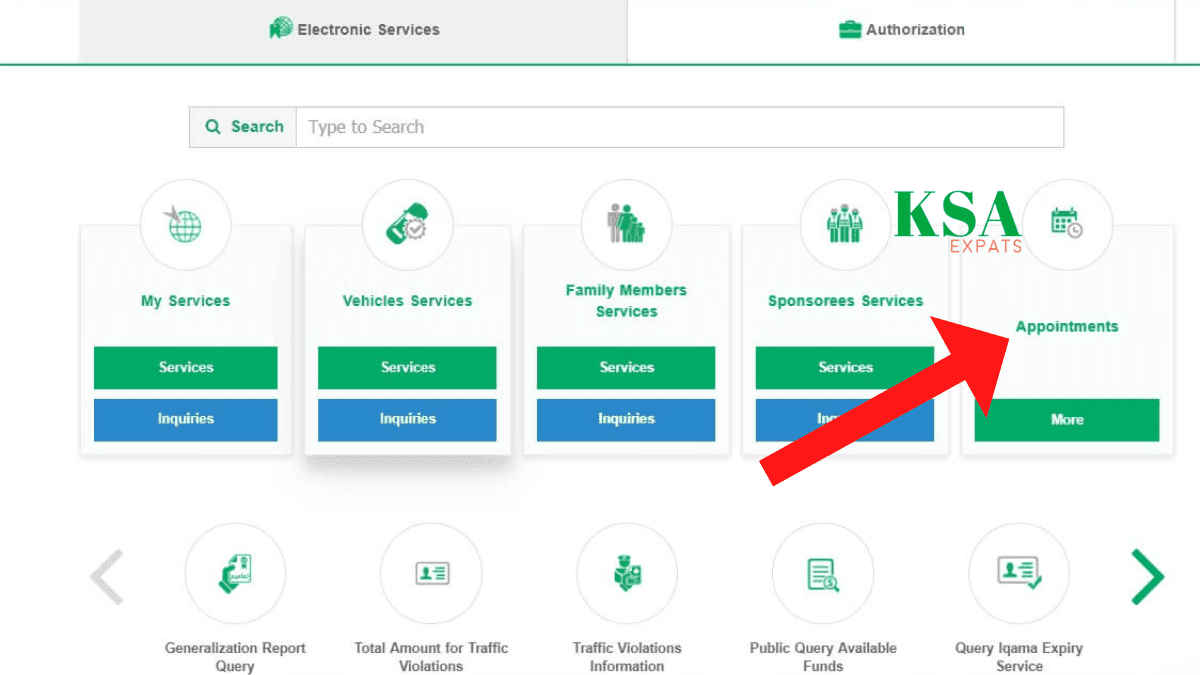Open the Generalization Report Query icon

pos(235,574)
